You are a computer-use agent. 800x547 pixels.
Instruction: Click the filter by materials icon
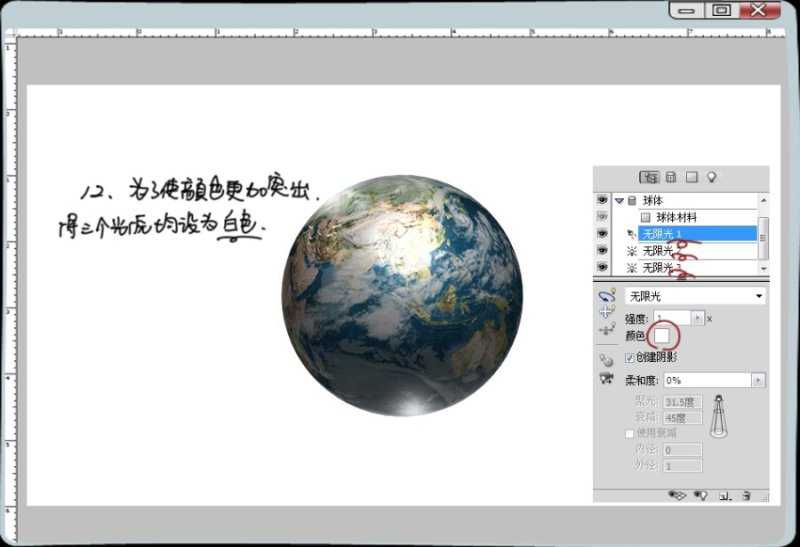pyautogui.click(x=691, y=177)
